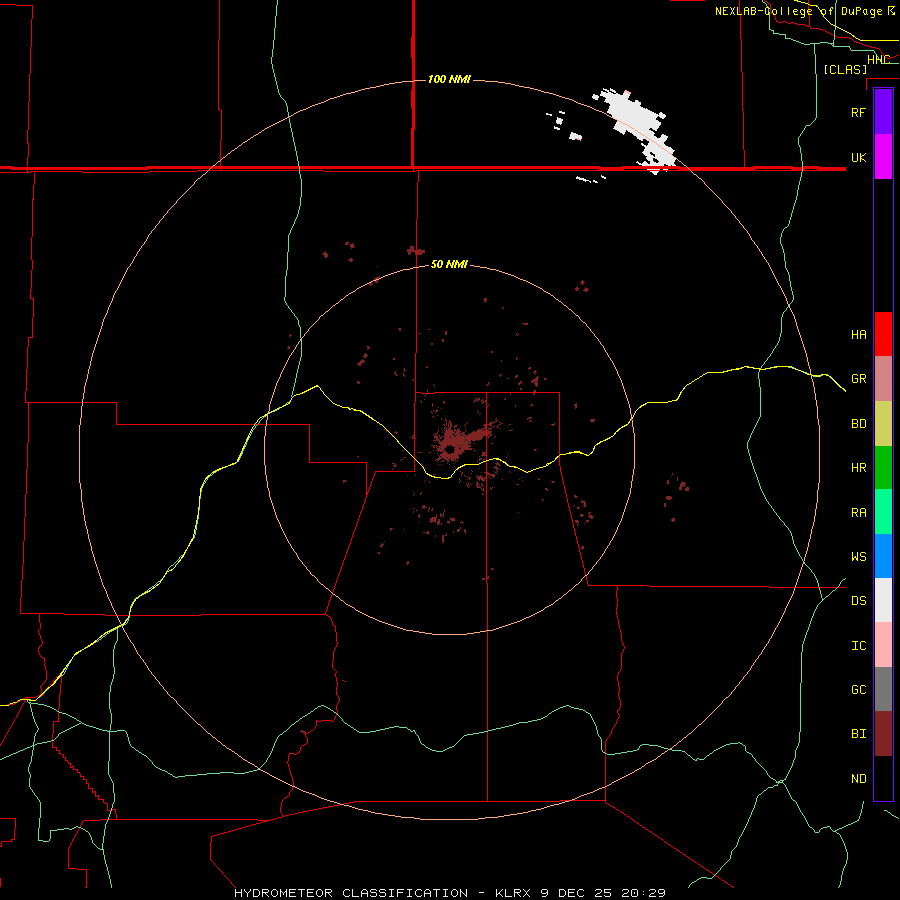This screenshot has height=900, width=900.
Task: Click the 'NEXLAB-College of DuPage' credit text
Action: pos(798,11)
